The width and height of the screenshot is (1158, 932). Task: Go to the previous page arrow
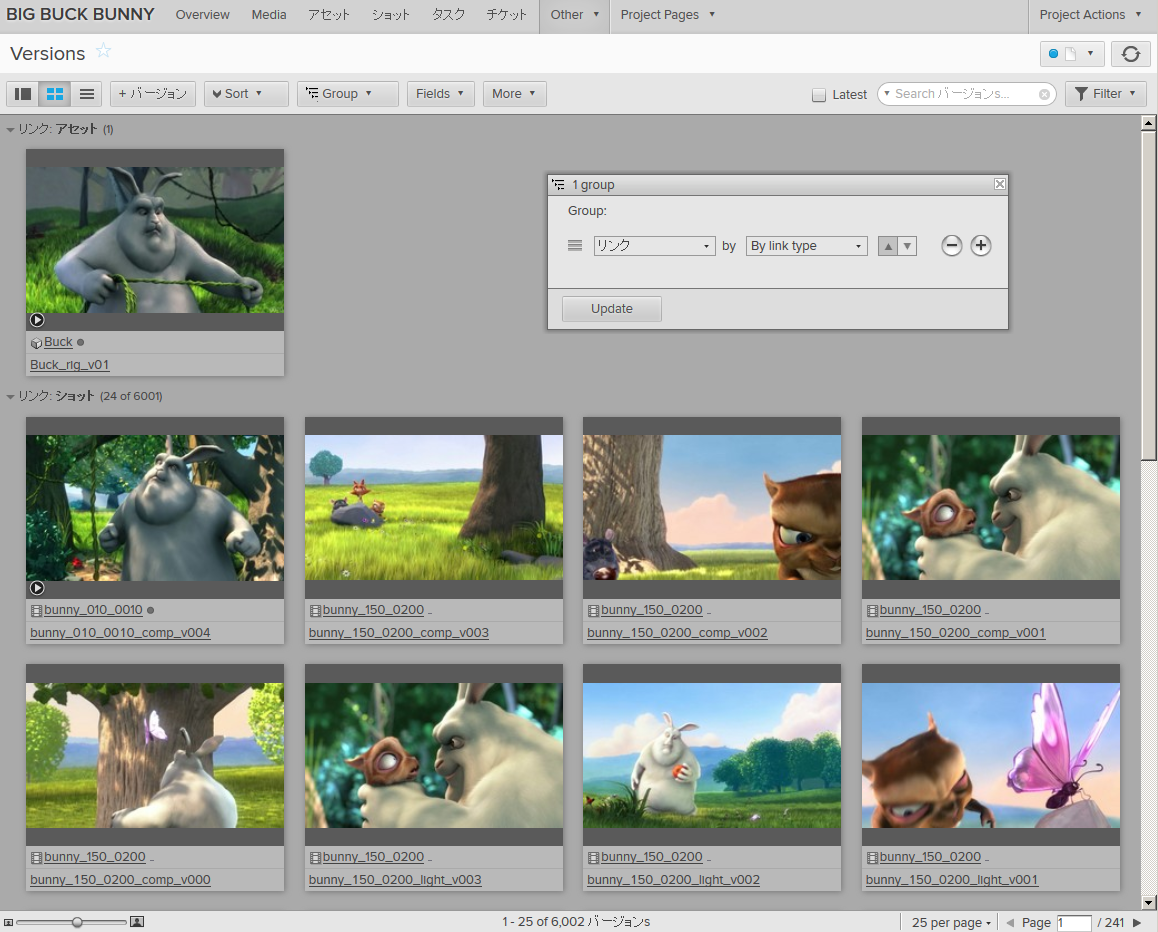point(1010,922)
